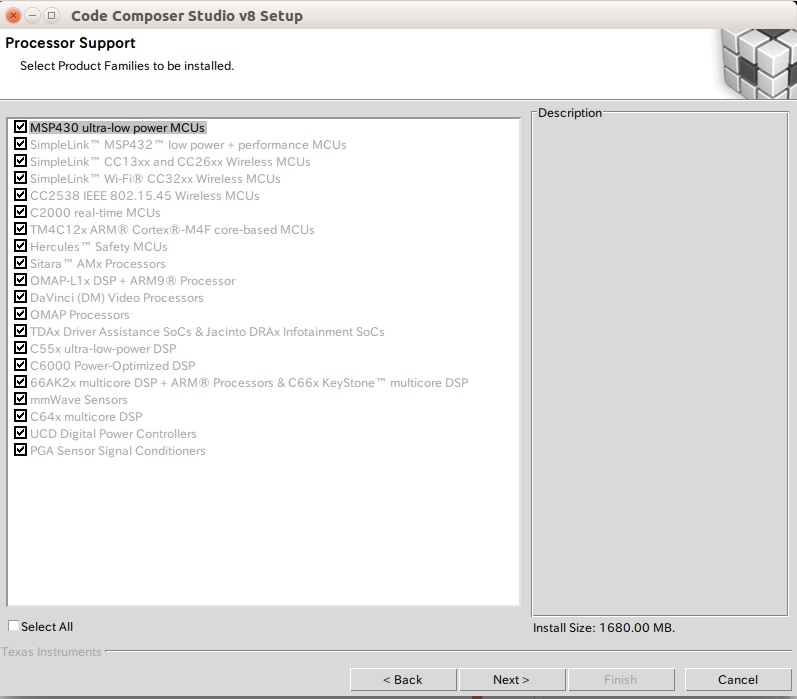Select the Hercules Safety MCUs label
The height and width of the screenshot is (699, 797).
[99, 247]
